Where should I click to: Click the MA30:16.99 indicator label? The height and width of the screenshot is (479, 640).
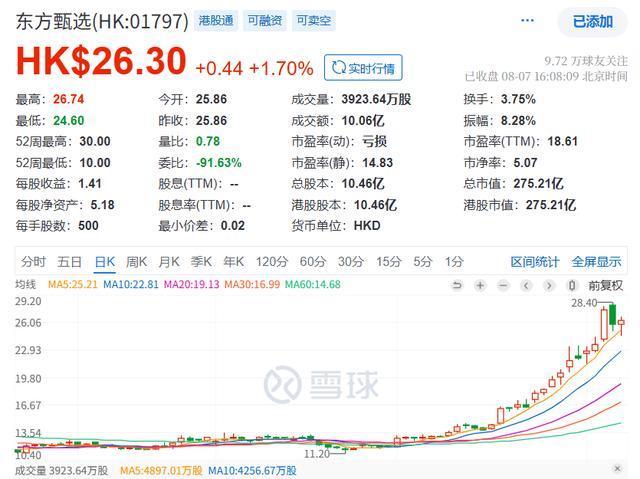pyautogui.click(x=252, y=284)
